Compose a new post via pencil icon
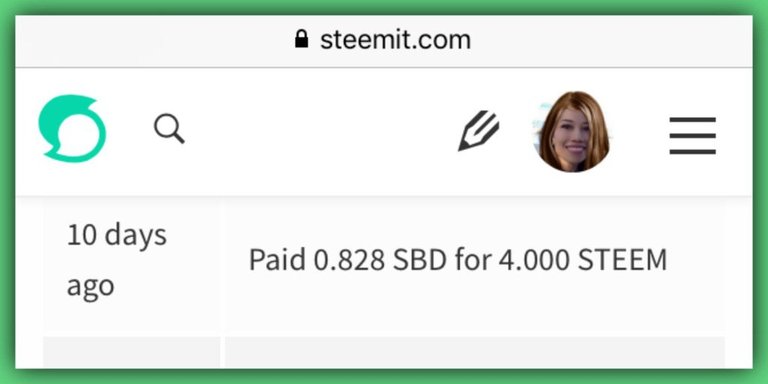 [x=479, y=131]
